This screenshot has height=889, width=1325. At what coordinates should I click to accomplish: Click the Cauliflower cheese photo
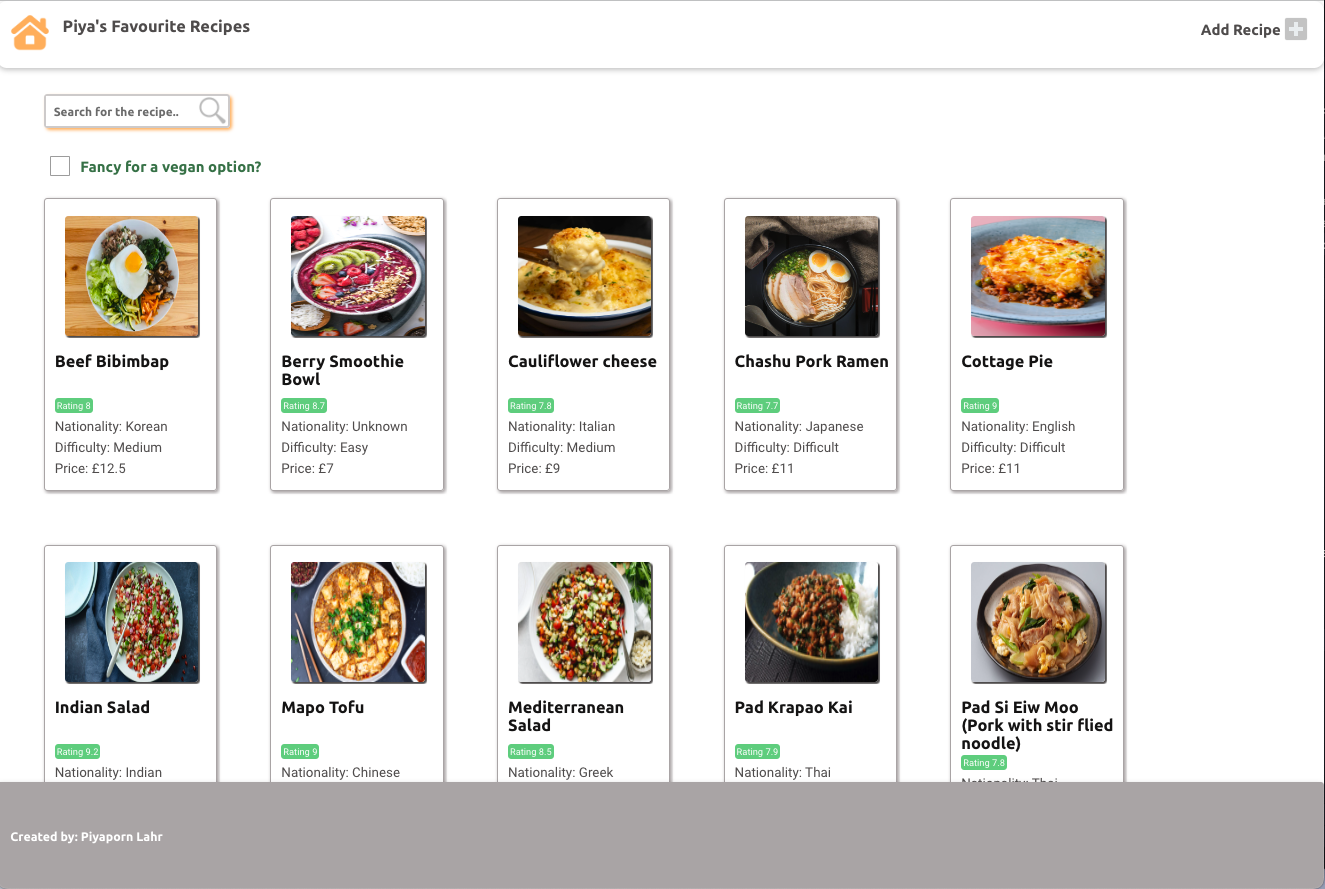pos(584,276)
